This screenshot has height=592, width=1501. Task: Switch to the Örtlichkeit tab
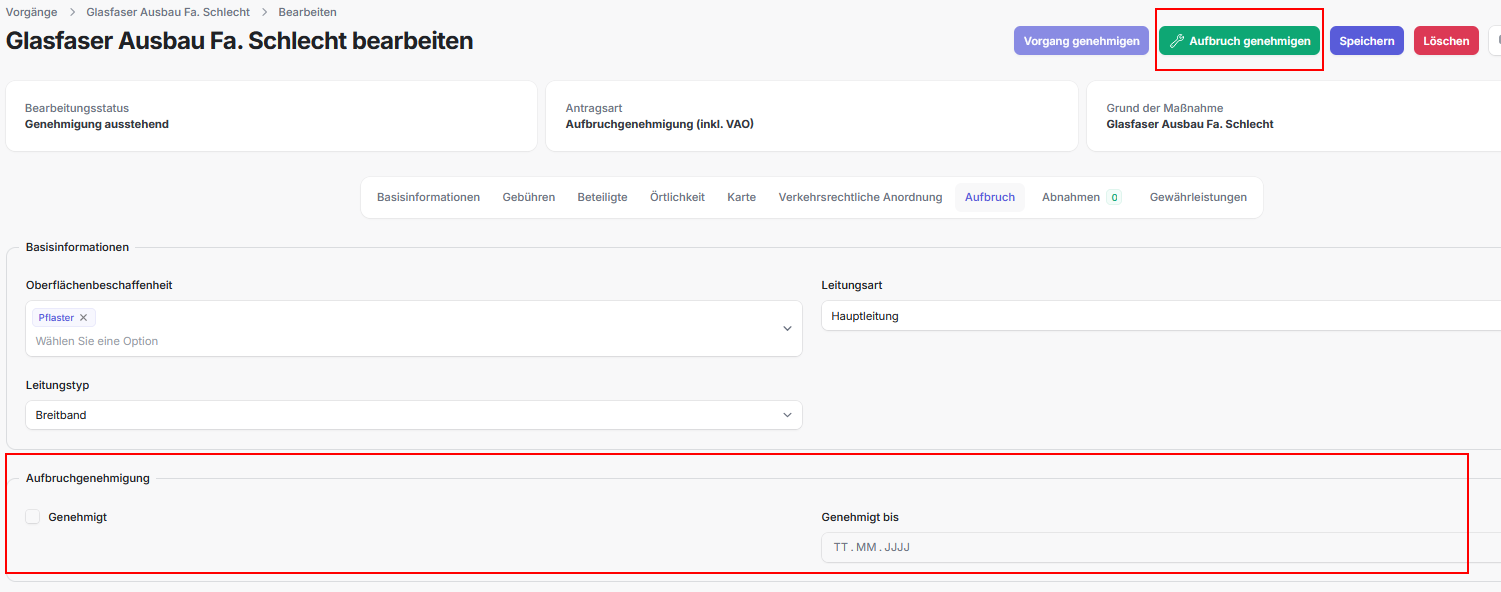[x=677, y=198]
